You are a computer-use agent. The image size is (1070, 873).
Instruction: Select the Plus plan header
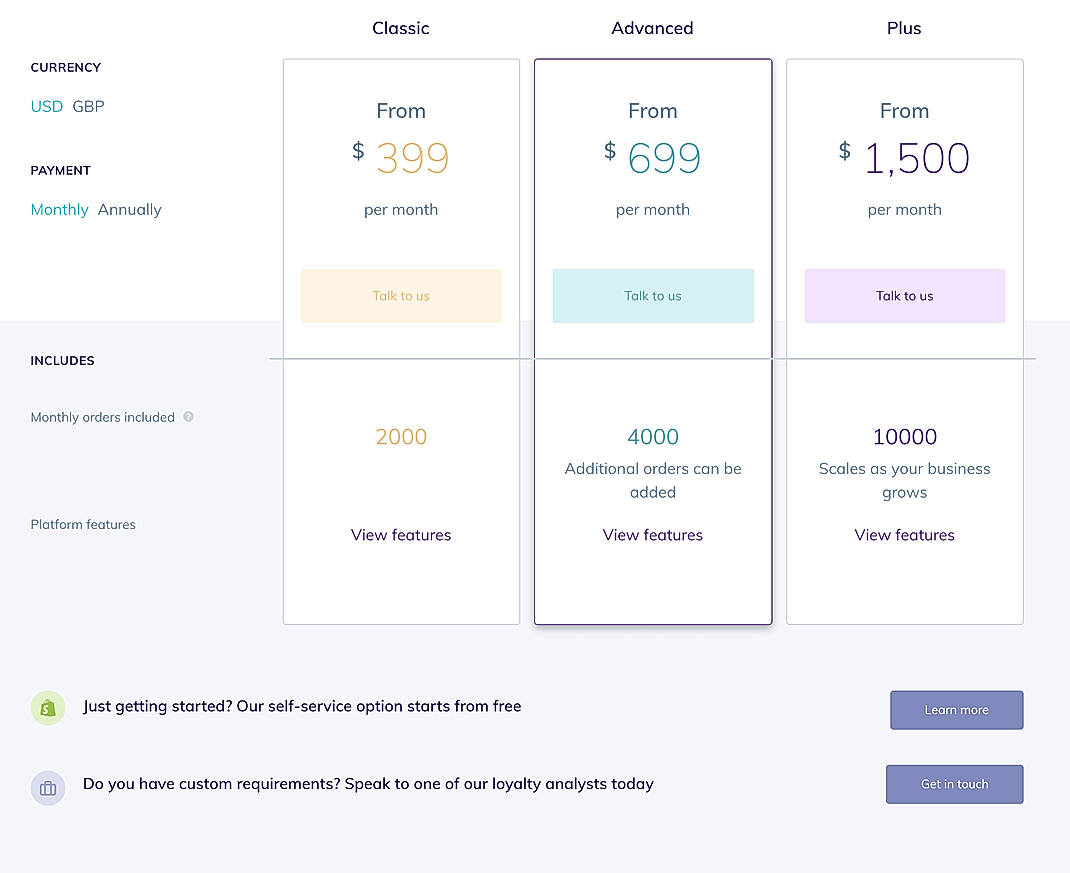point(903,28)
